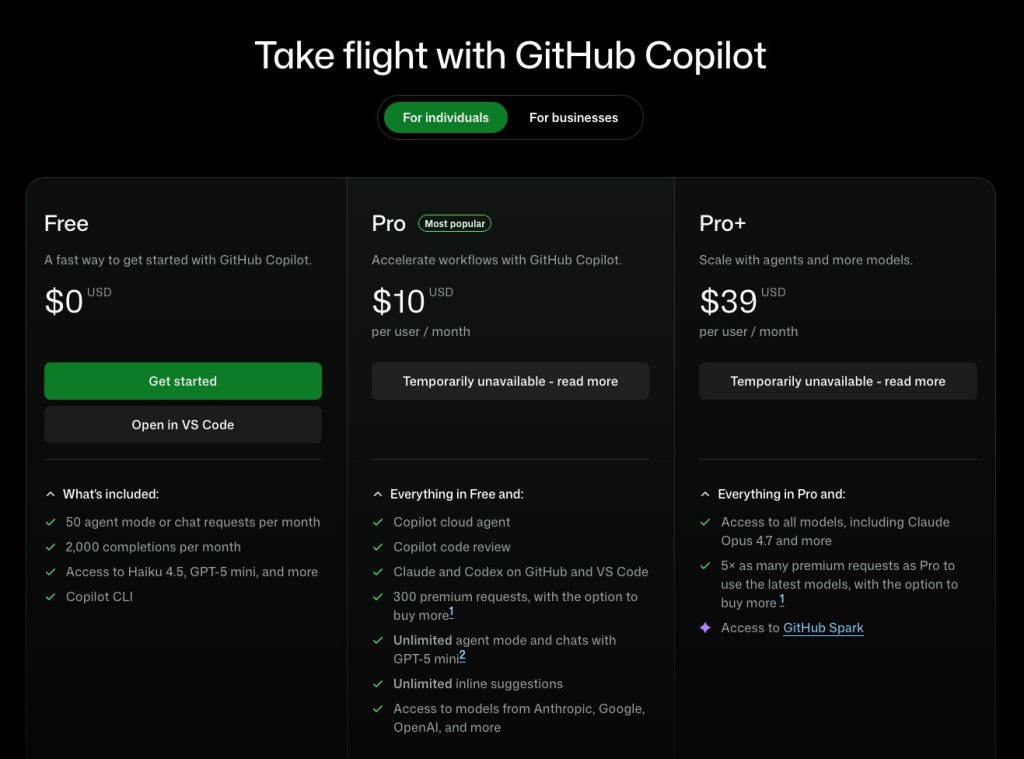Click checkmark next to Copilot cloud agent
This screenshot has height=759, width=1024.
tap(378, 522)
